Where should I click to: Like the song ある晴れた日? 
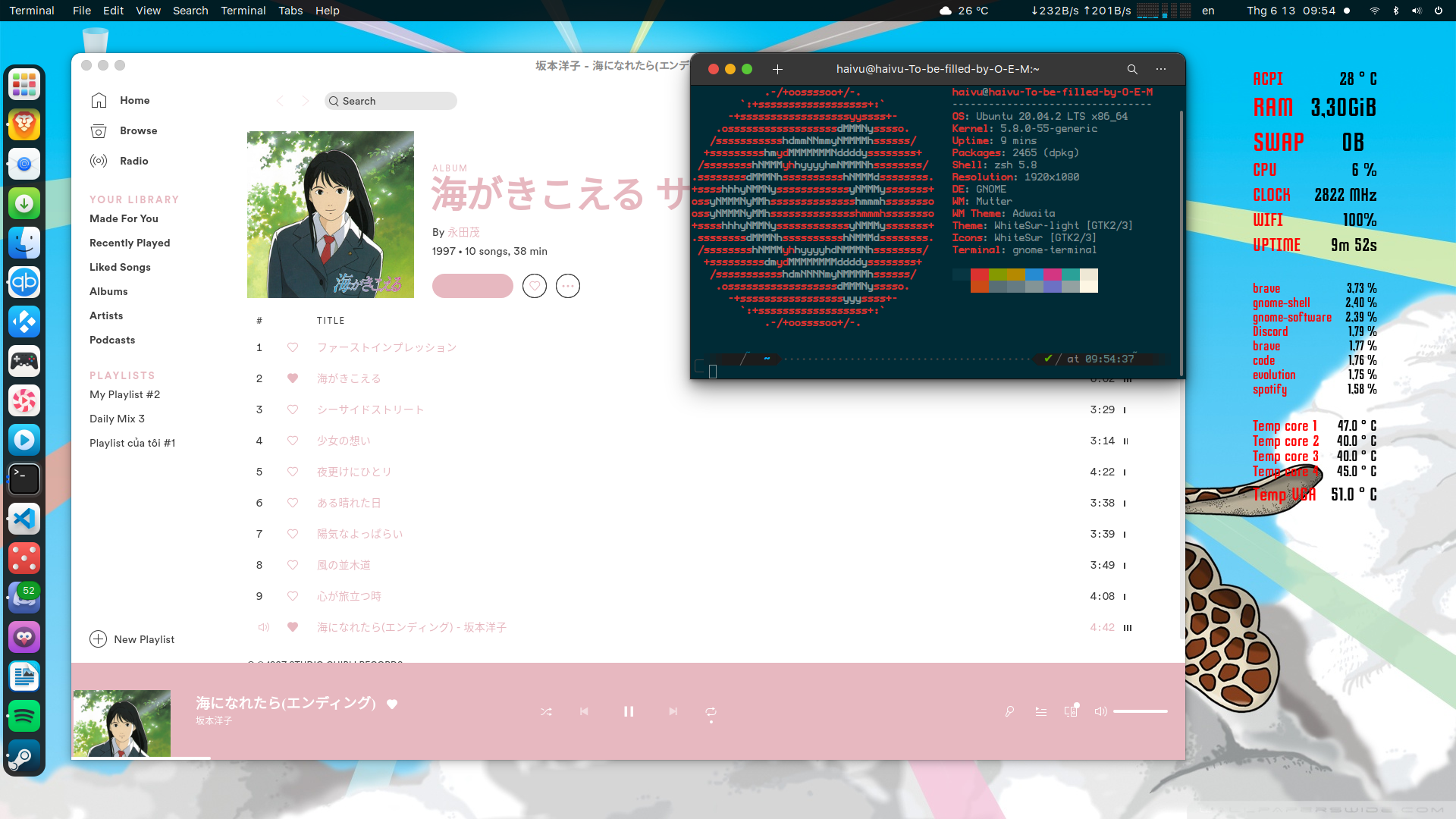click(x=293, y=503)
